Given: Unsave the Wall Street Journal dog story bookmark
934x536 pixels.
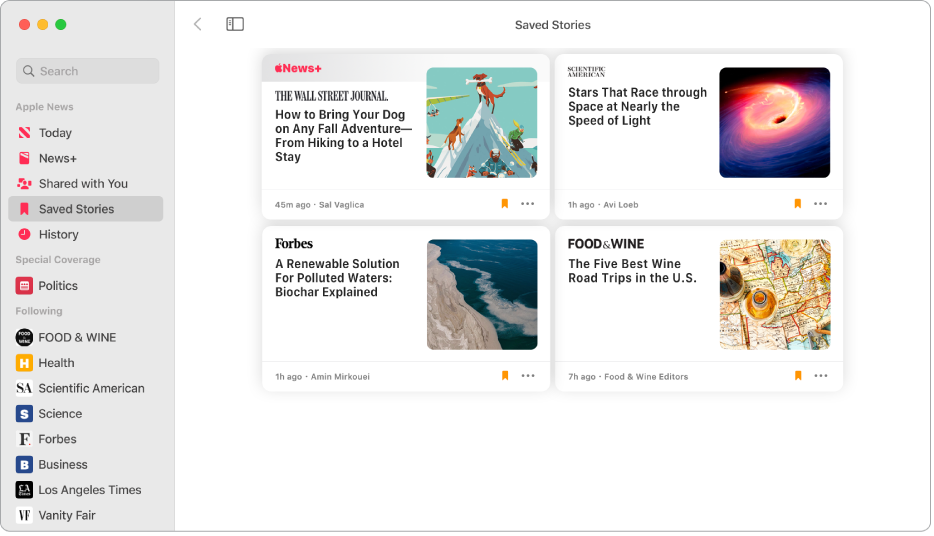Looking at the screenshot, I should tap(505, 204).
